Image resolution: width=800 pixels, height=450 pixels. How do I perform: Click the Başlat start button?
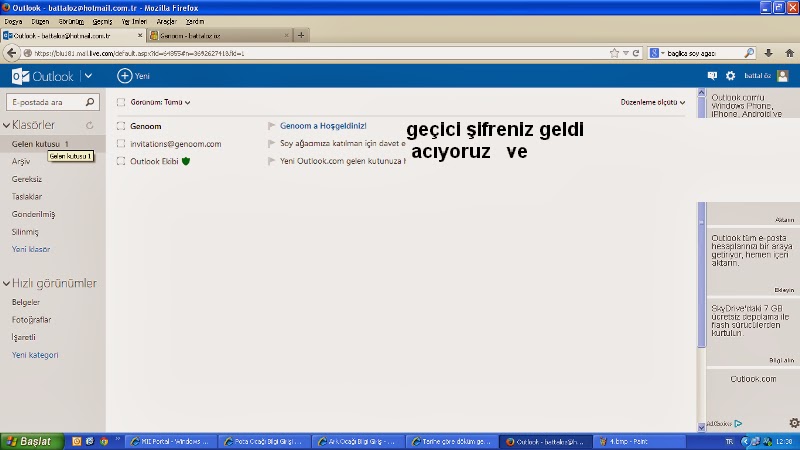pyautogui.click(x=32, y=441)
